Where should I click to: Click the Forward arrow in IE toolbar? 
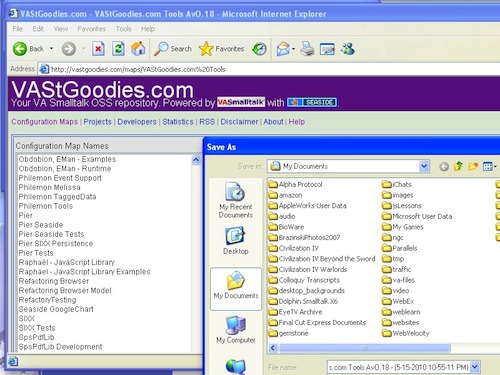69,49
